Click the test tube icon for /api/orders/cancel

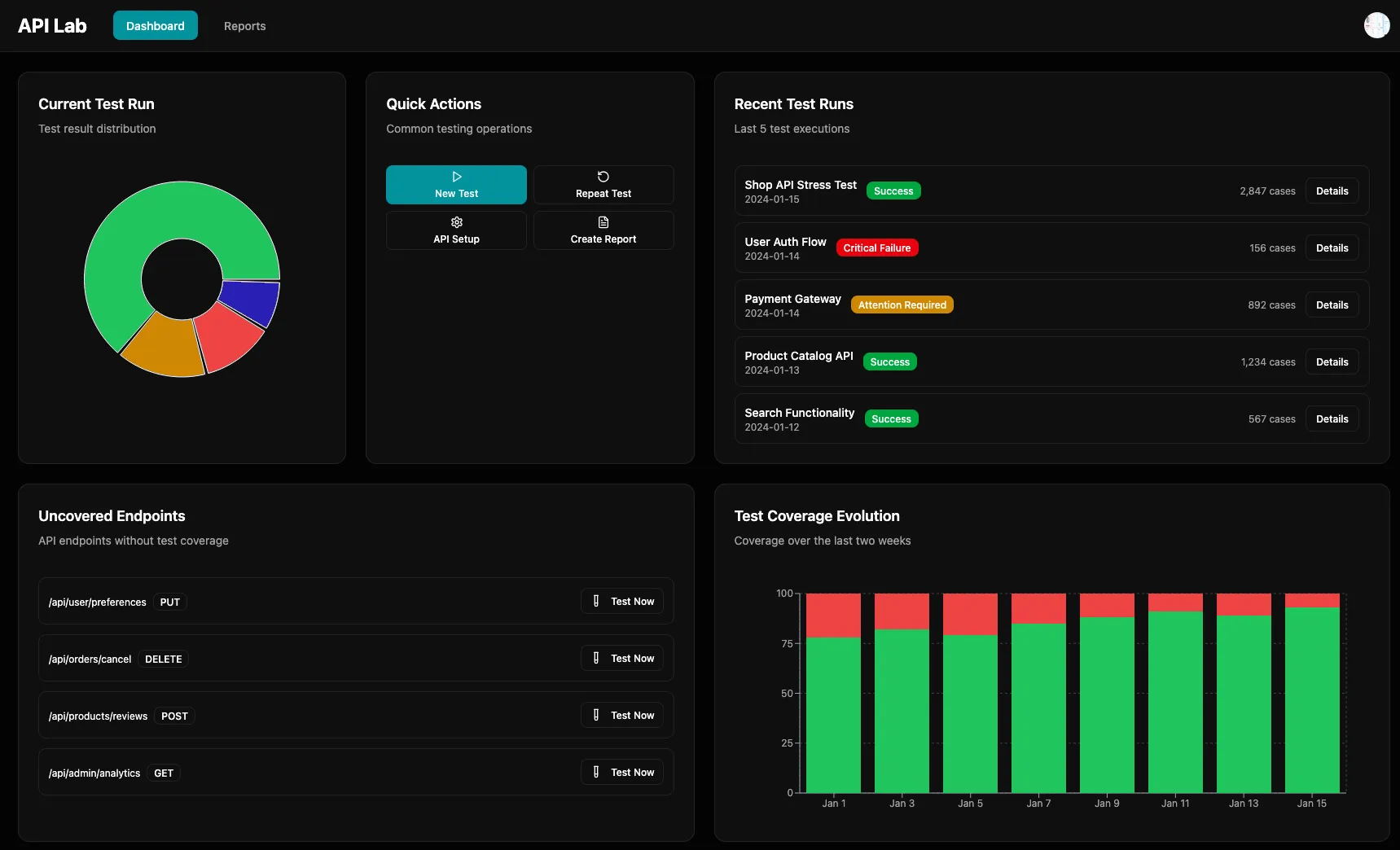click(x=597, y=658)
